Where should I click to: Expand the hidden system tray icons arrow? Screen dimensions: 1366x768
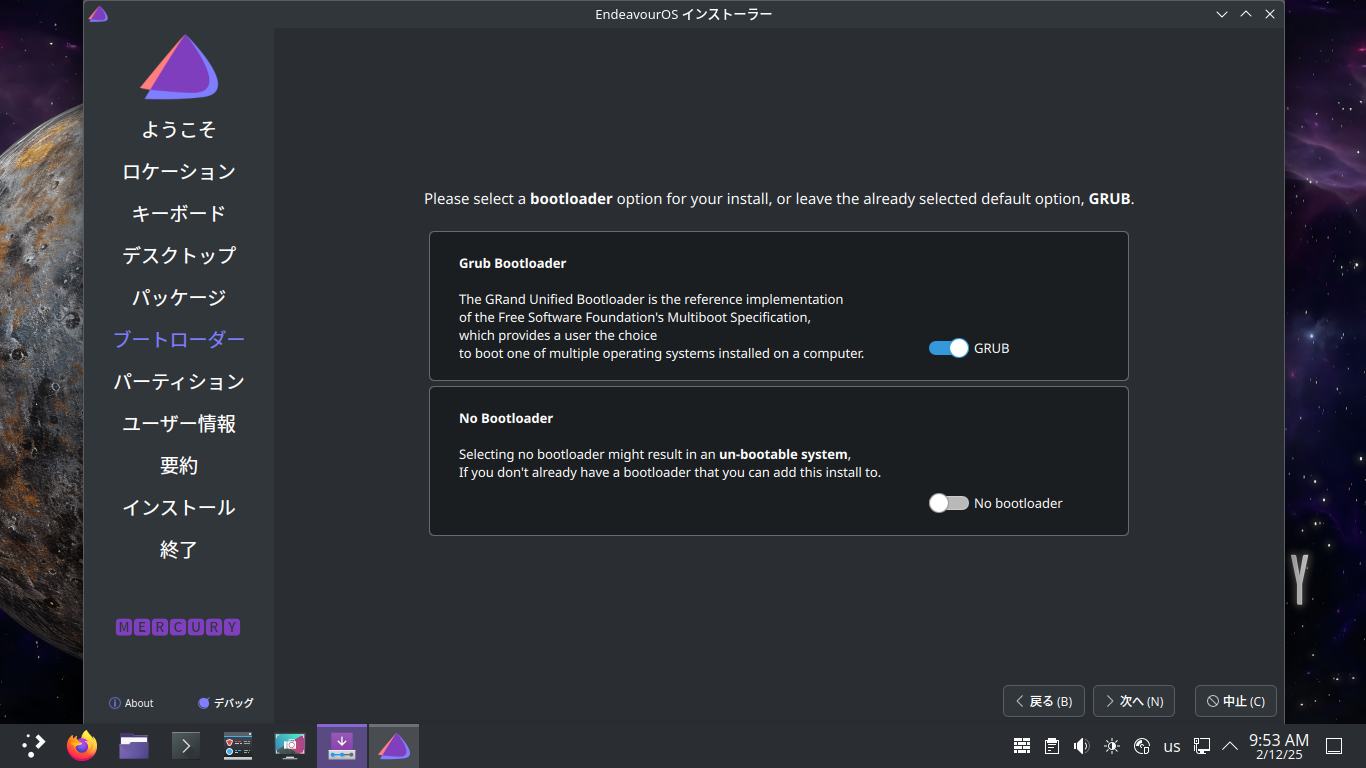point(1230,745)
